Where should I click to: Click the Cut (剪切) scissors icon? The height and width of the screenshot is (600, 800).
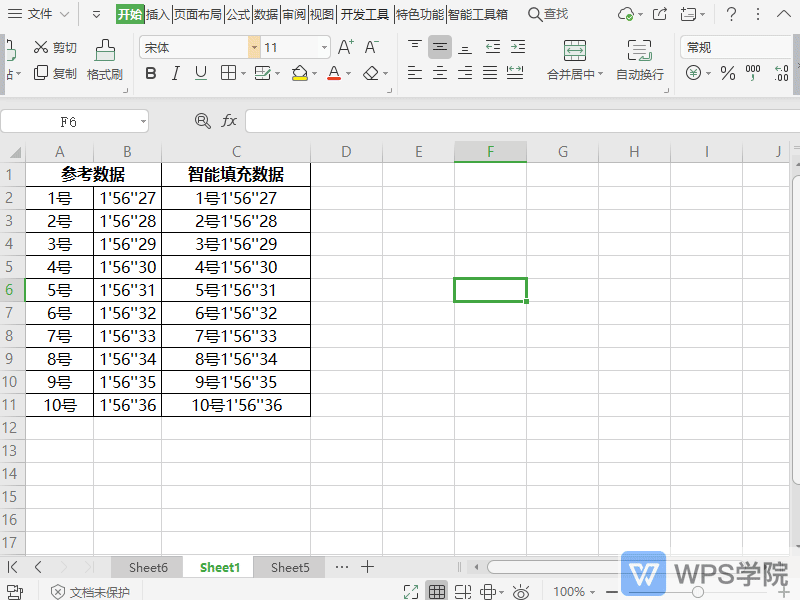tap(41, 47)
